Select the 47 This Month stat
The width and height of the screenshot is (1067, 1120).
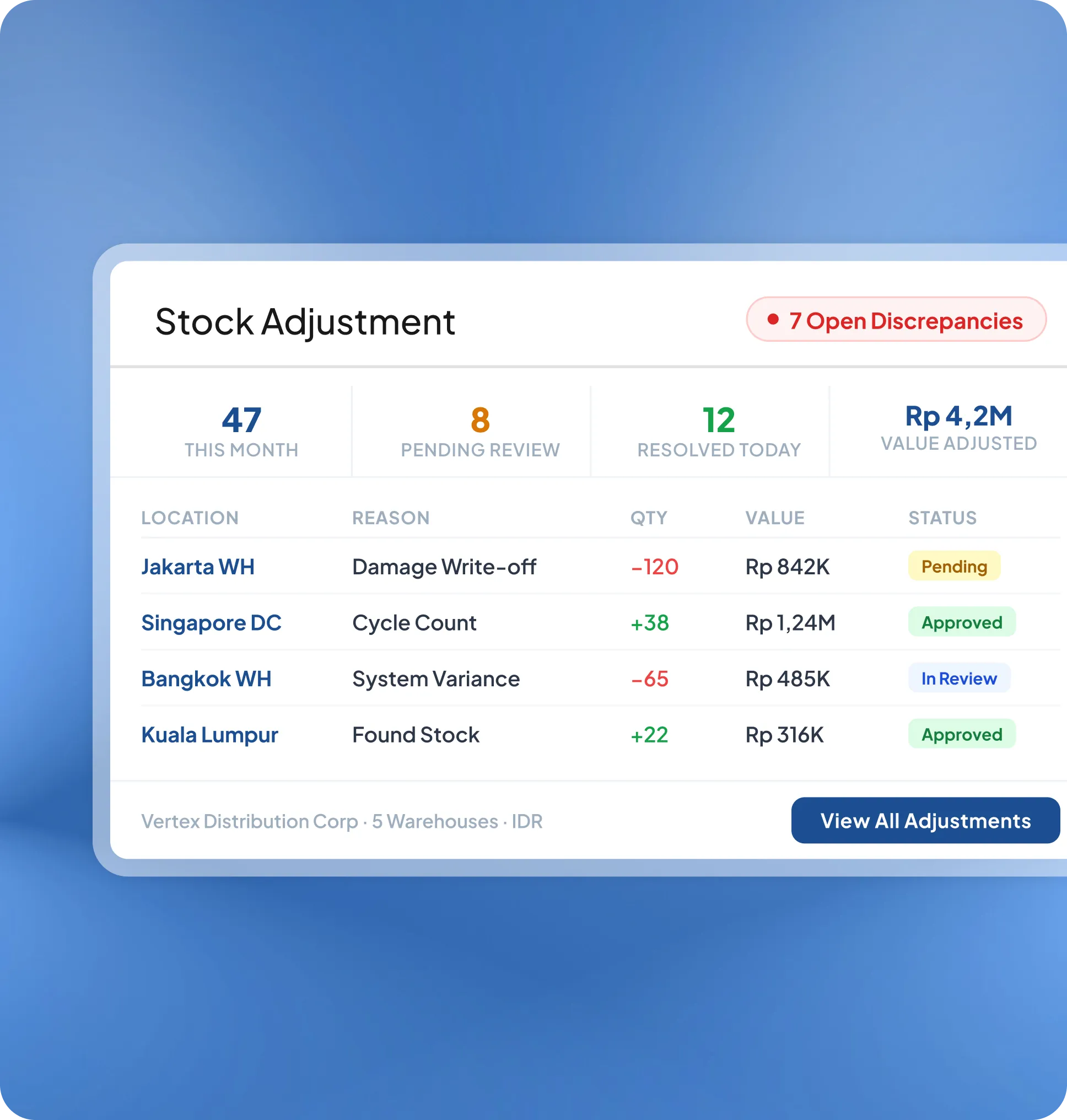(x=241, y=431)
